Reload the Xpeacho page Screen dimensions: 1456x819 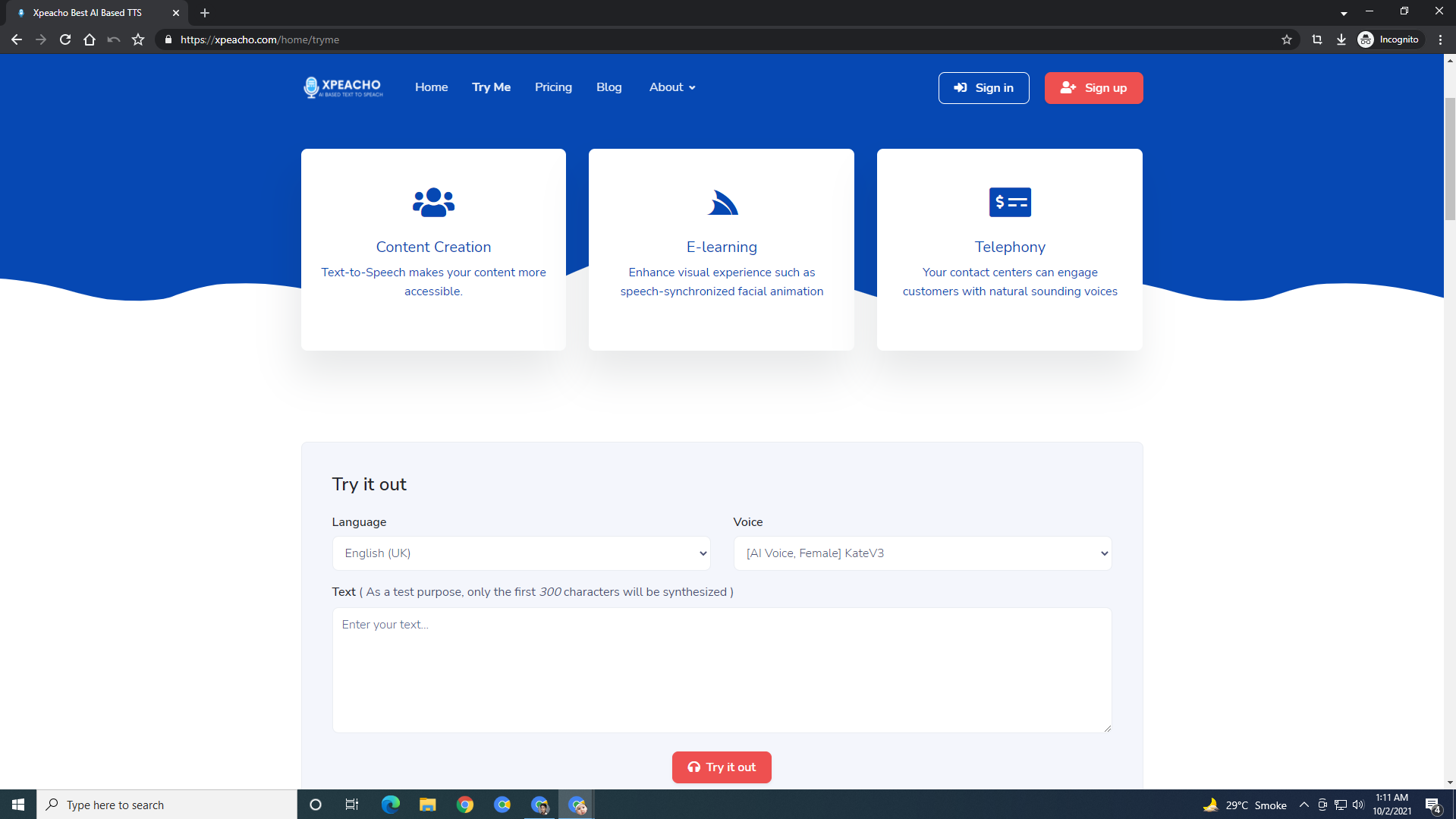(65, 39)
